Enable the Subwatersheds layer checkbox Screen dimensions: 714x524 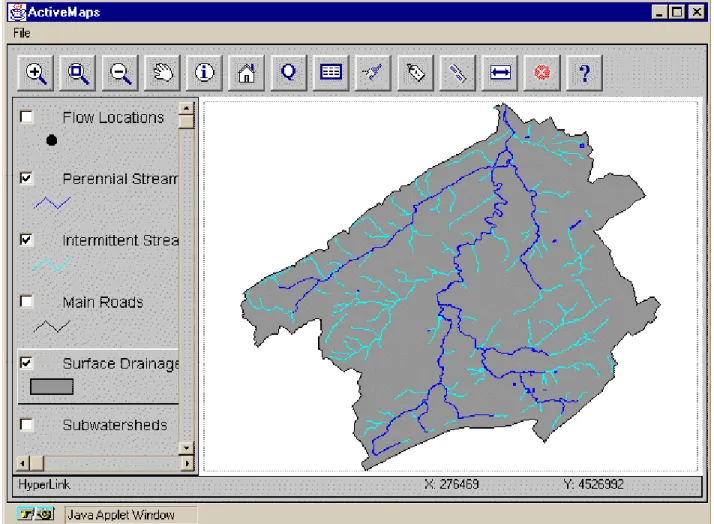(26, 424)
